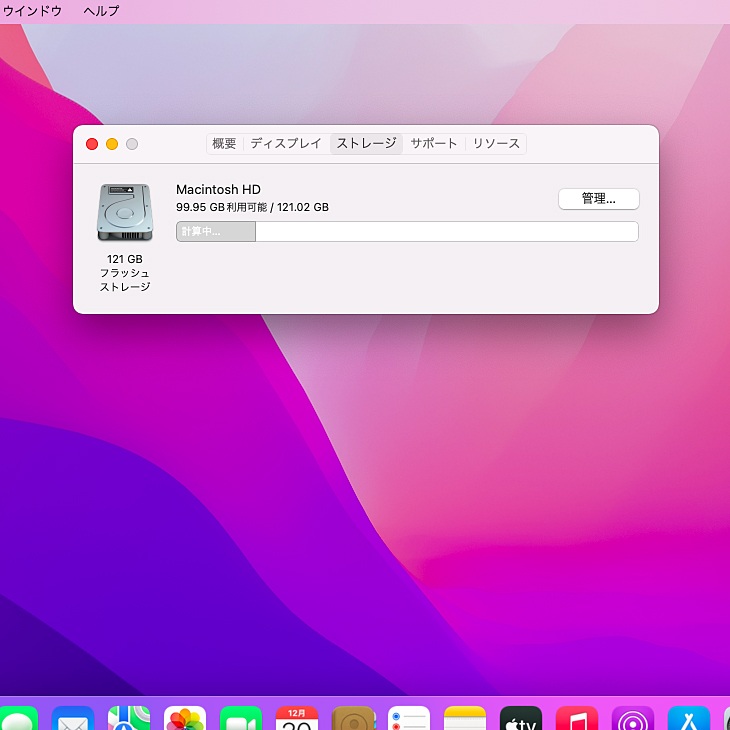
Task: Open Reminders from the Dock
Action: pos(409,718)
